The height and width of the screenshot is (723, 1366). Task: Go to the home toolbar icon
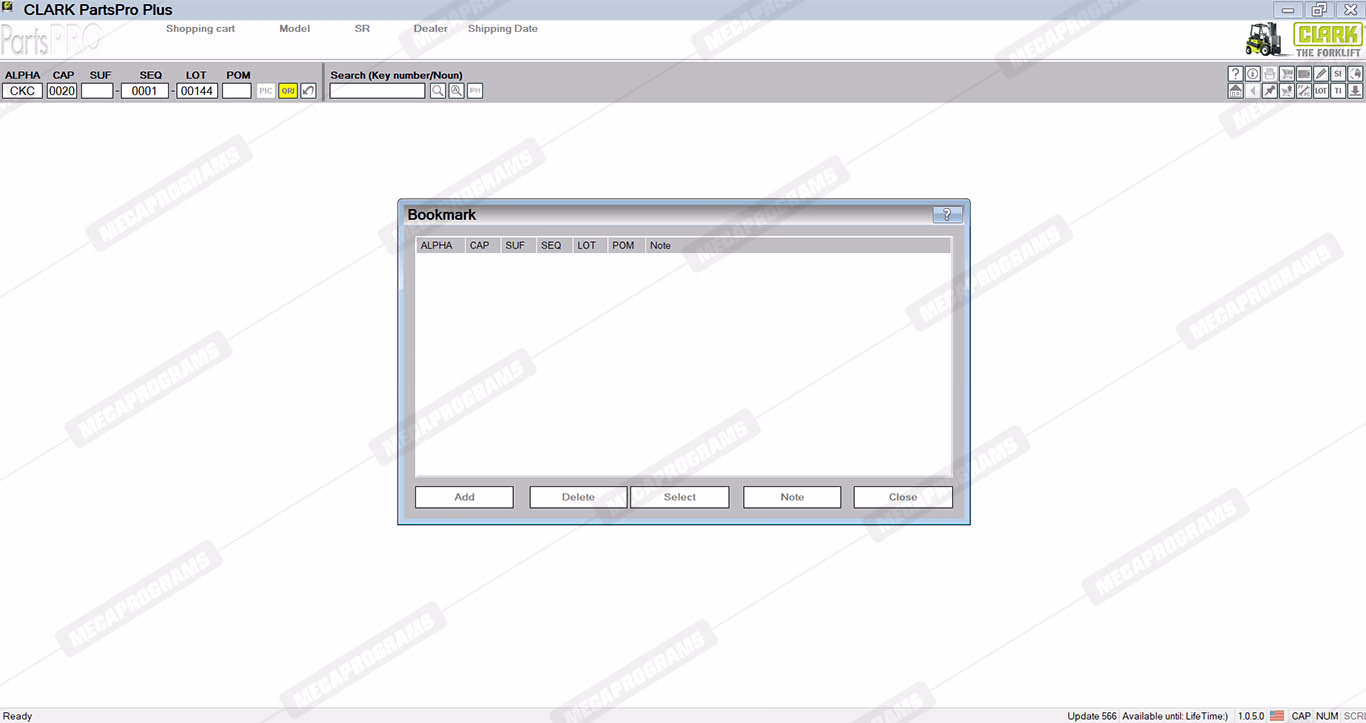coord(1235,91)
